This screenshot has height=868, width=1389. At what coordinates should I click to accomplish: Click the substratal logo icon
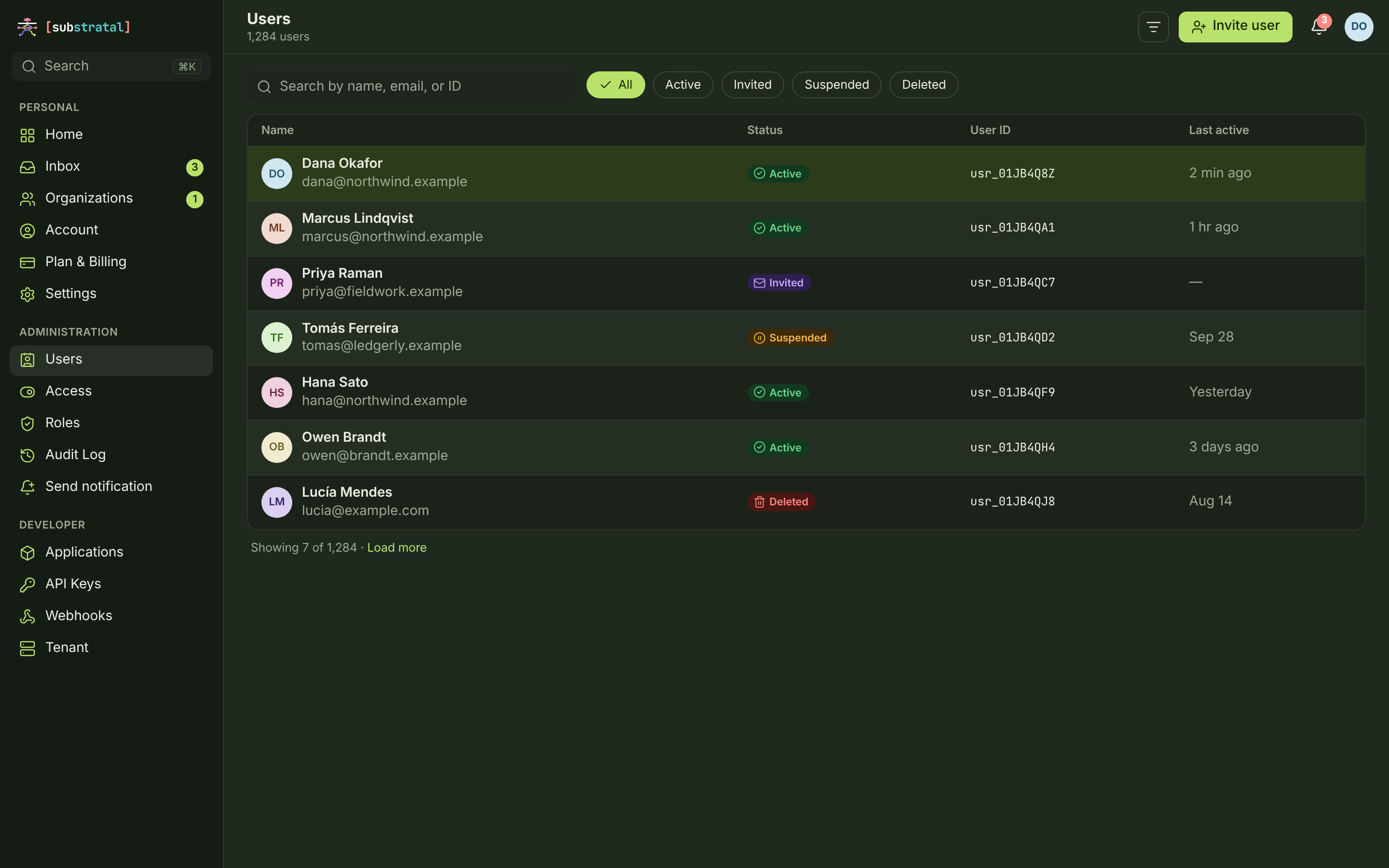27,27
